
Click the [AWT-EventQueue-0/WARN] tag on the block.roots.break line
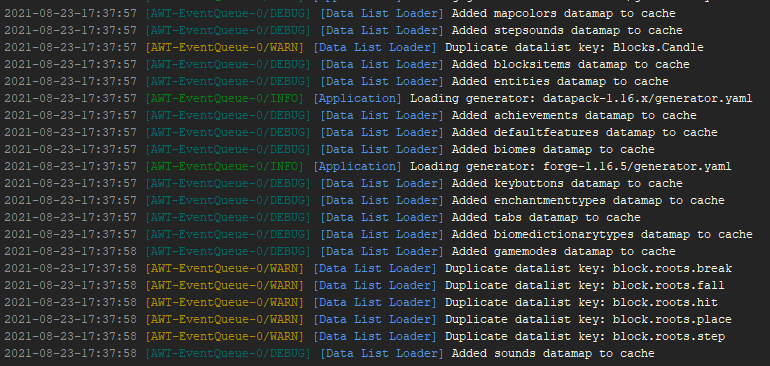(x=225, y=269)
